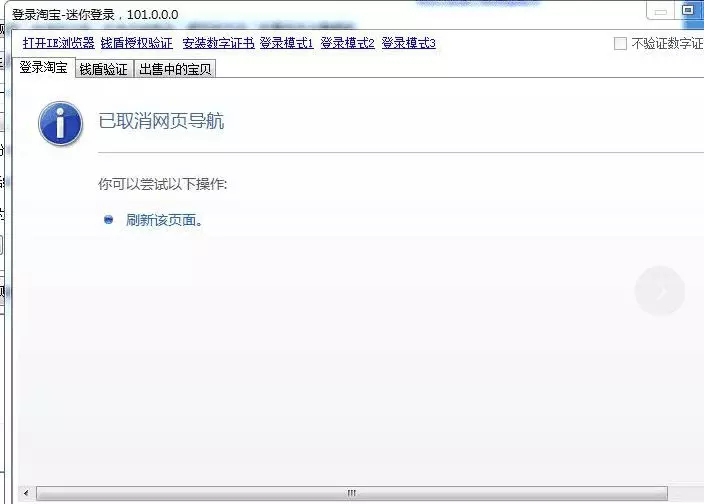Click the 你可以尝试以下操作 text
Image resolution: width=705 pixels, height=504 pixels.
(x=162, y=184)
